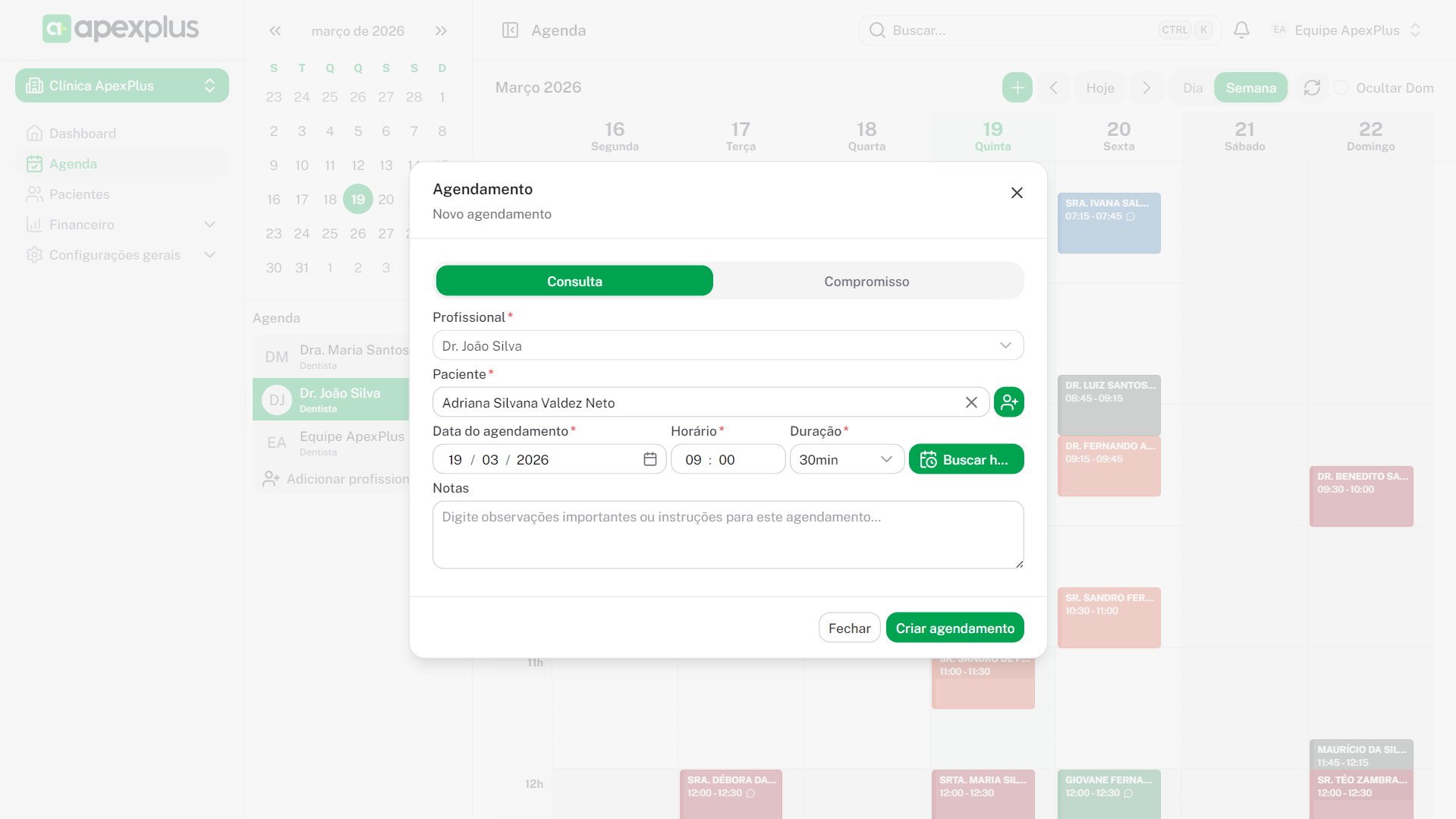1456x819 pixels.
Task: Switch to the Compromisso tab
Action: [x=866, y=281]
